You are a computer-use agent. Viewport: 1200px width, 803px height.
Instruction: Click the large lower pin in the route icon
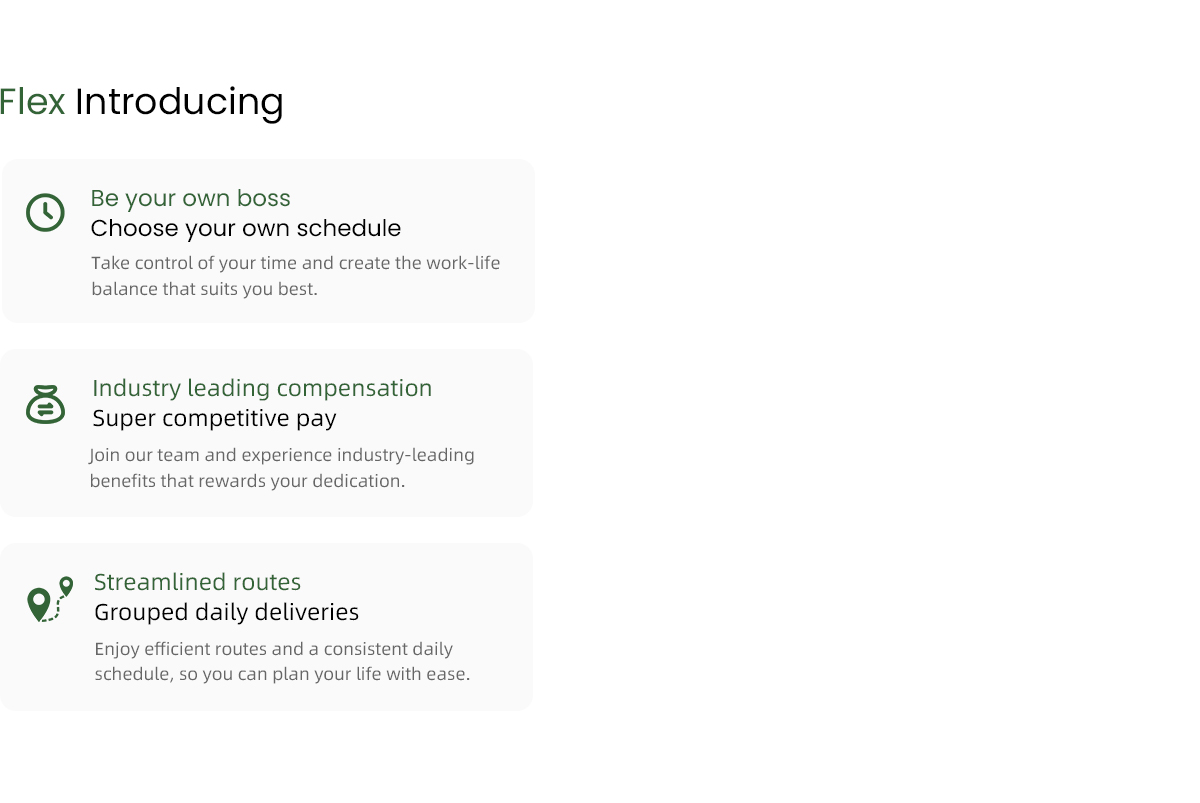[39, 604]
